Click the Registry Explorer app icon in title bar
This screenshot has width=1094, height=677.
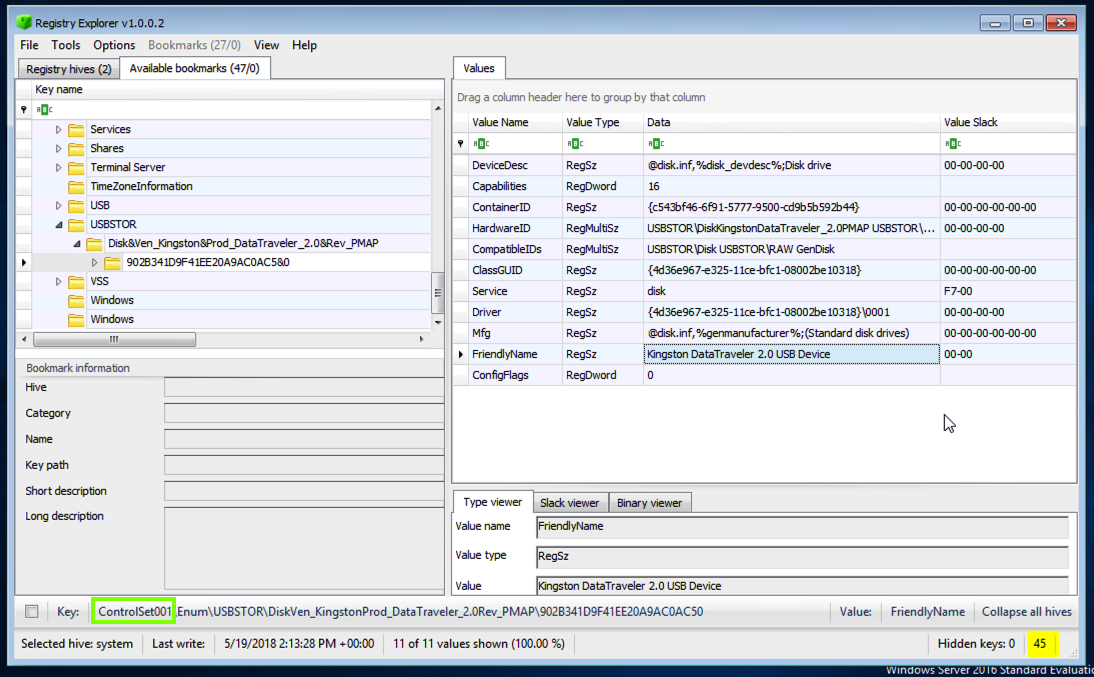(24, 22)
